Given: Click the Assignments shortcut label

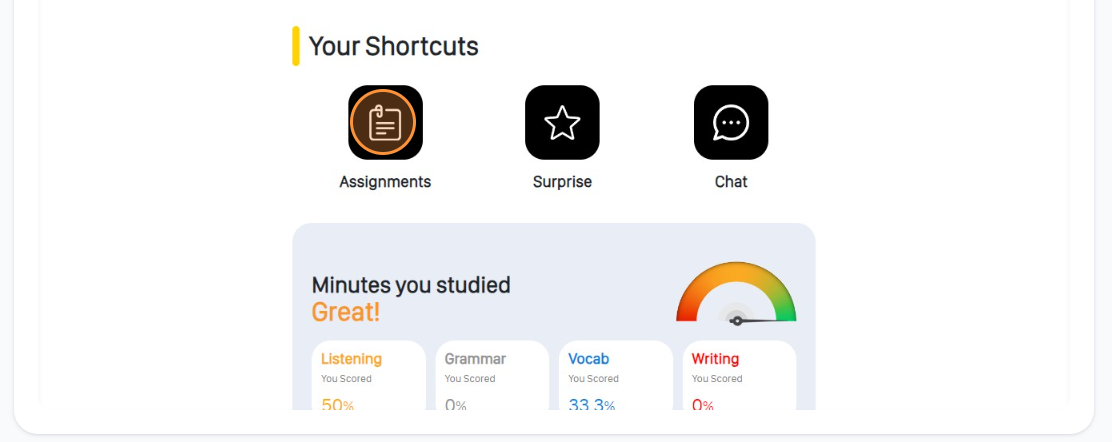Looking at the screenshot, I should tap(385, 182).
